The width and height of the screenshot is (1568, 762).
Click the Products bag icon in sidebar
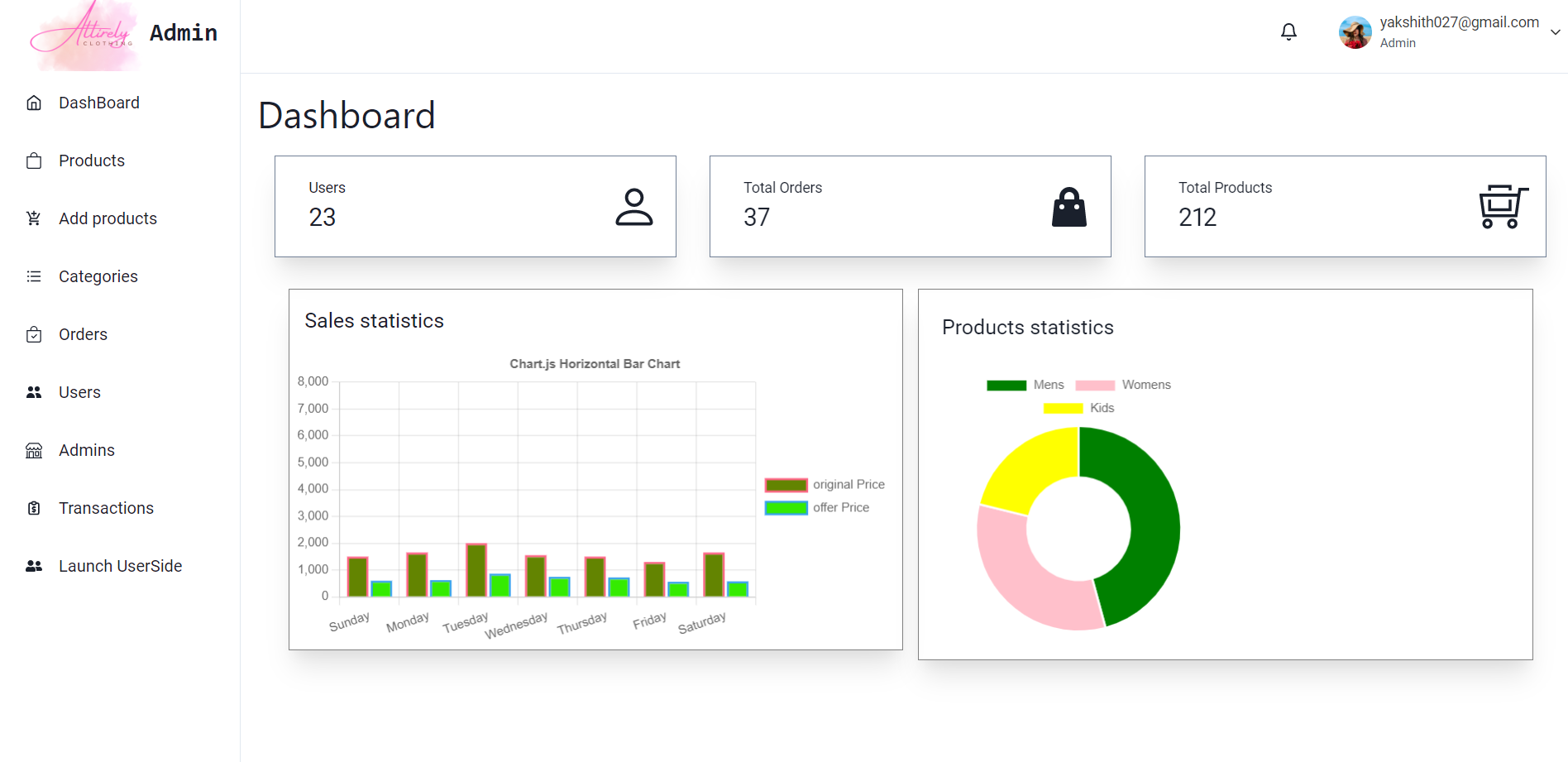click(34, 161)
